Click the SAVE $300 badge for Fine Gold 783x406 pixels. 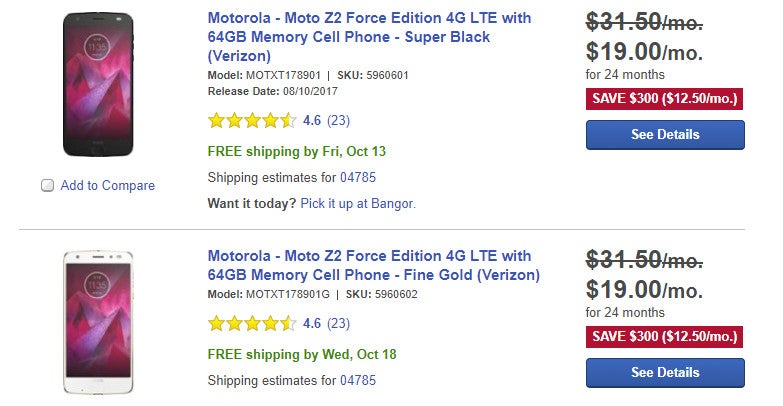(x=665, y=336)
